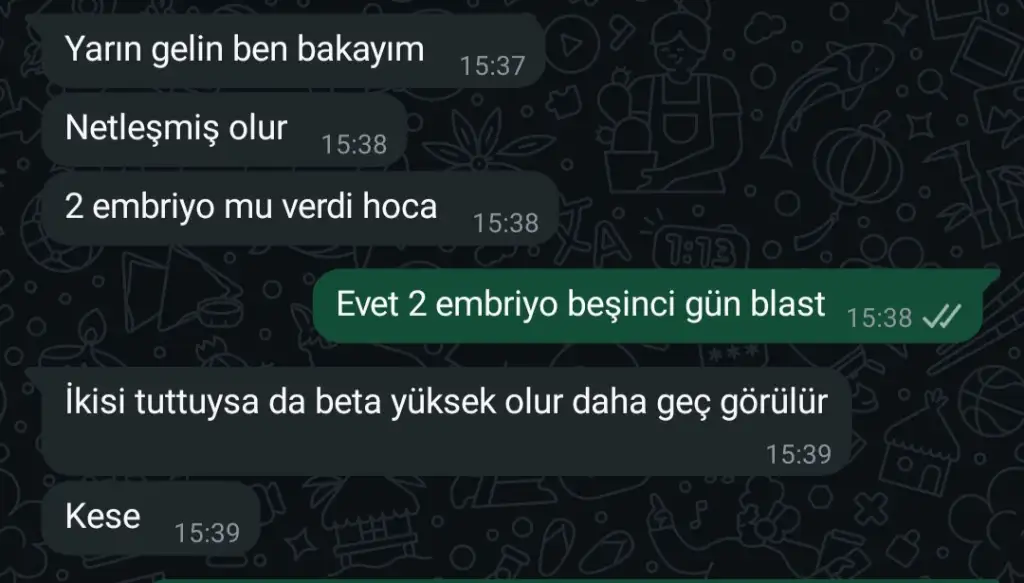Tap the 15:39 timestamp on beta message
The image size is (1024, 583).
[798, 454]
